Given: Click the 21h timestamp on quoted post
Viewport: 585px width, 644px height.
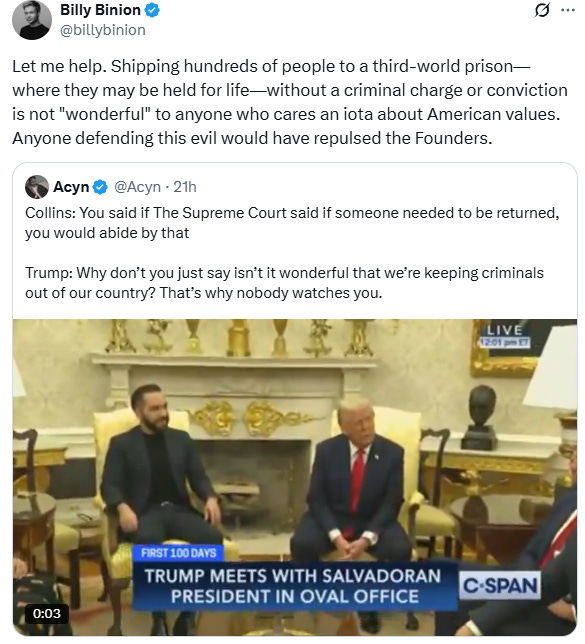Looking at the screenshot, I should [x=185, y=187].
